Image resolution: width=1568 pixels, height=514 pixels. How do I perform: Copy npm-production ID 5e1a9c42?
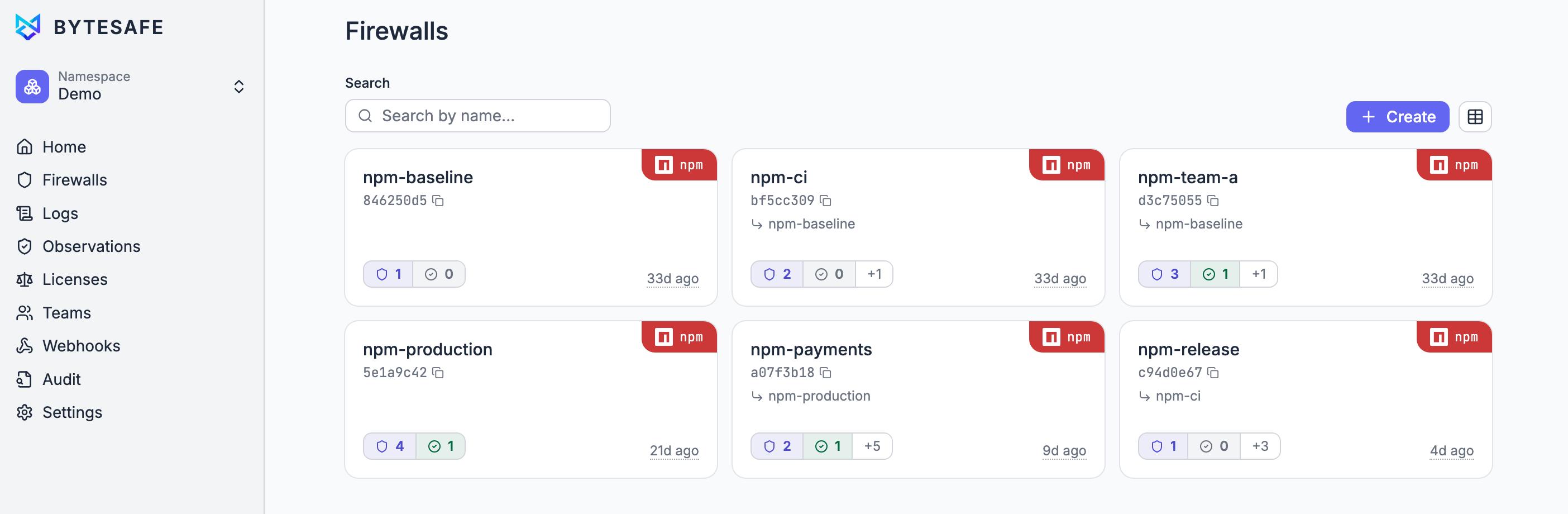pos(438,373)
